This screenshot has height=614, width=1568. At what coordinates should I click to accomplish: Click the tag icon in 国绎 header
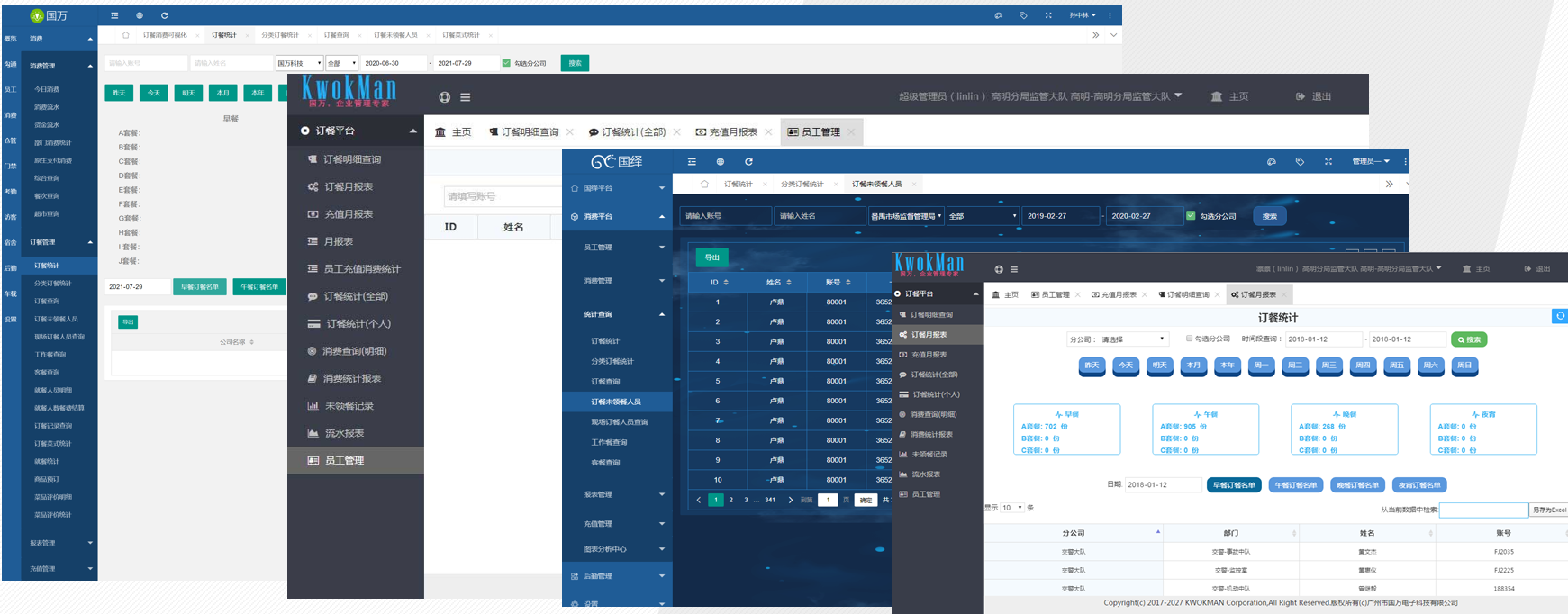tap(1300, 162)
